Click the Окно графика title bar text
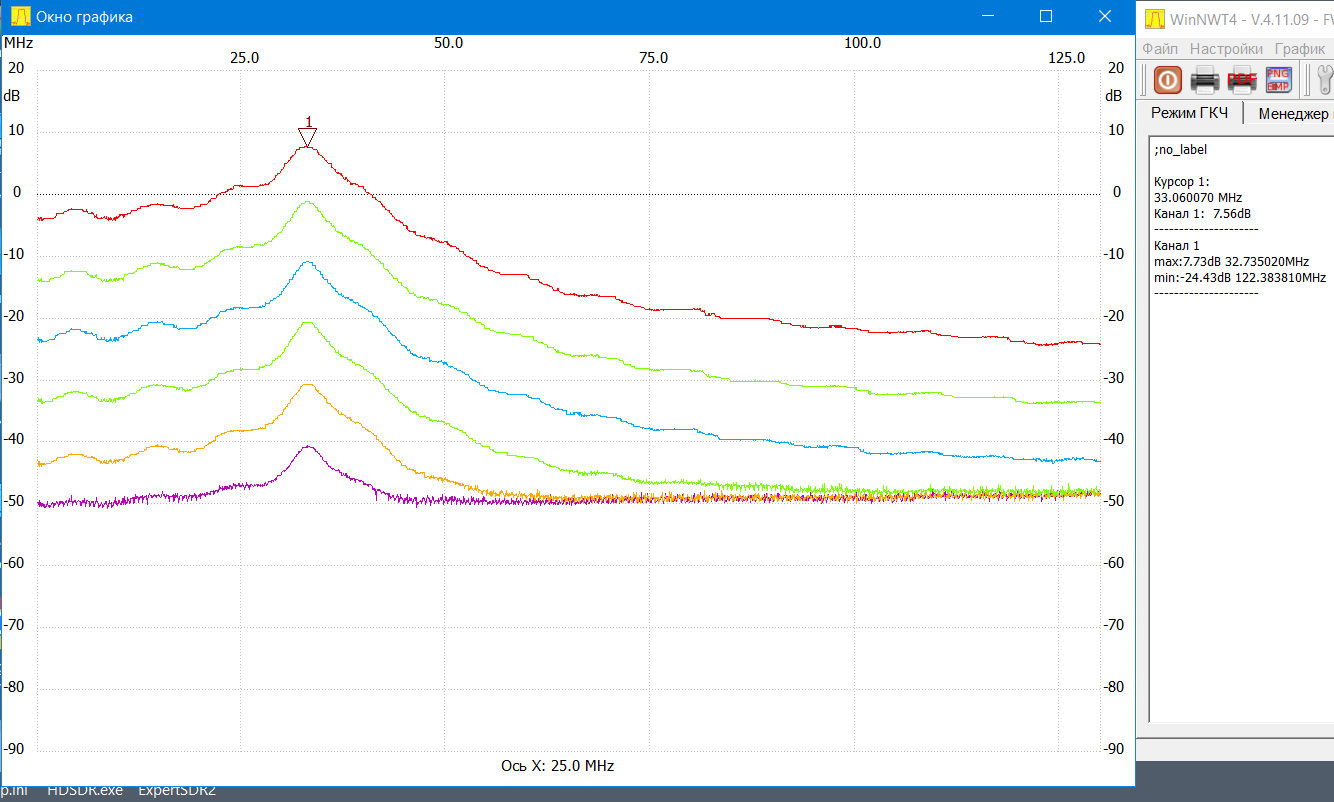This screenshot has width=1334, height=802. (84, 17)
